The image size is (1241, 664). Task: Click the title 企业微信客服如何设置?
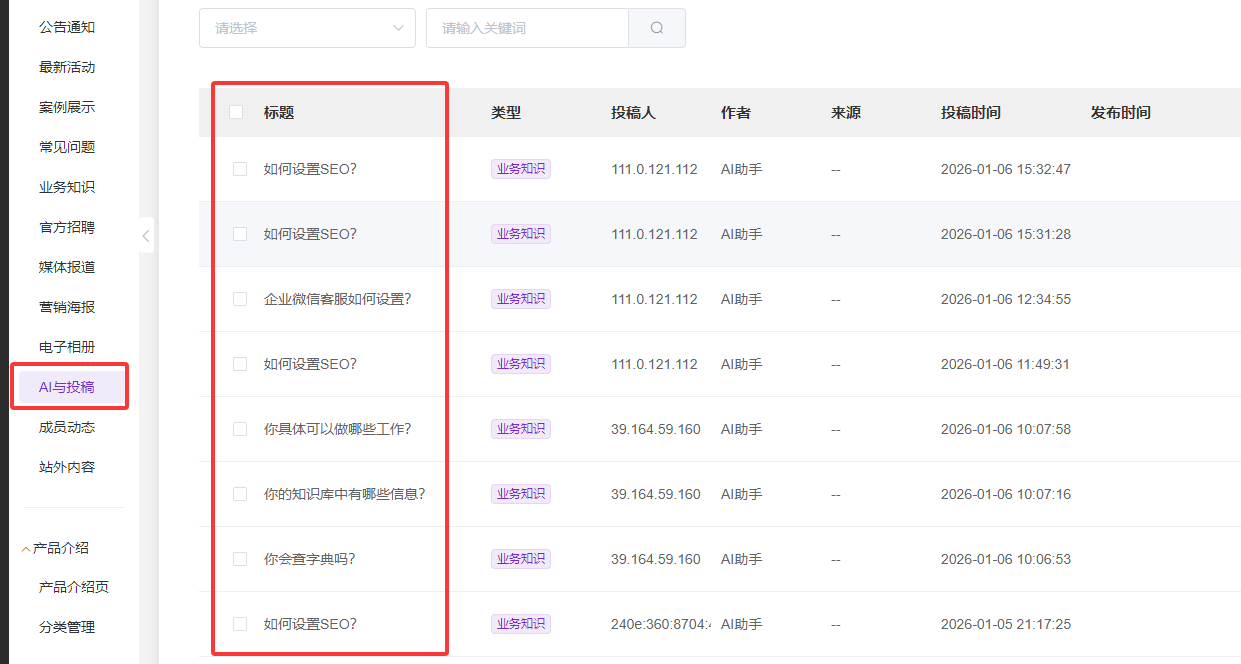[x=337, y=299]
